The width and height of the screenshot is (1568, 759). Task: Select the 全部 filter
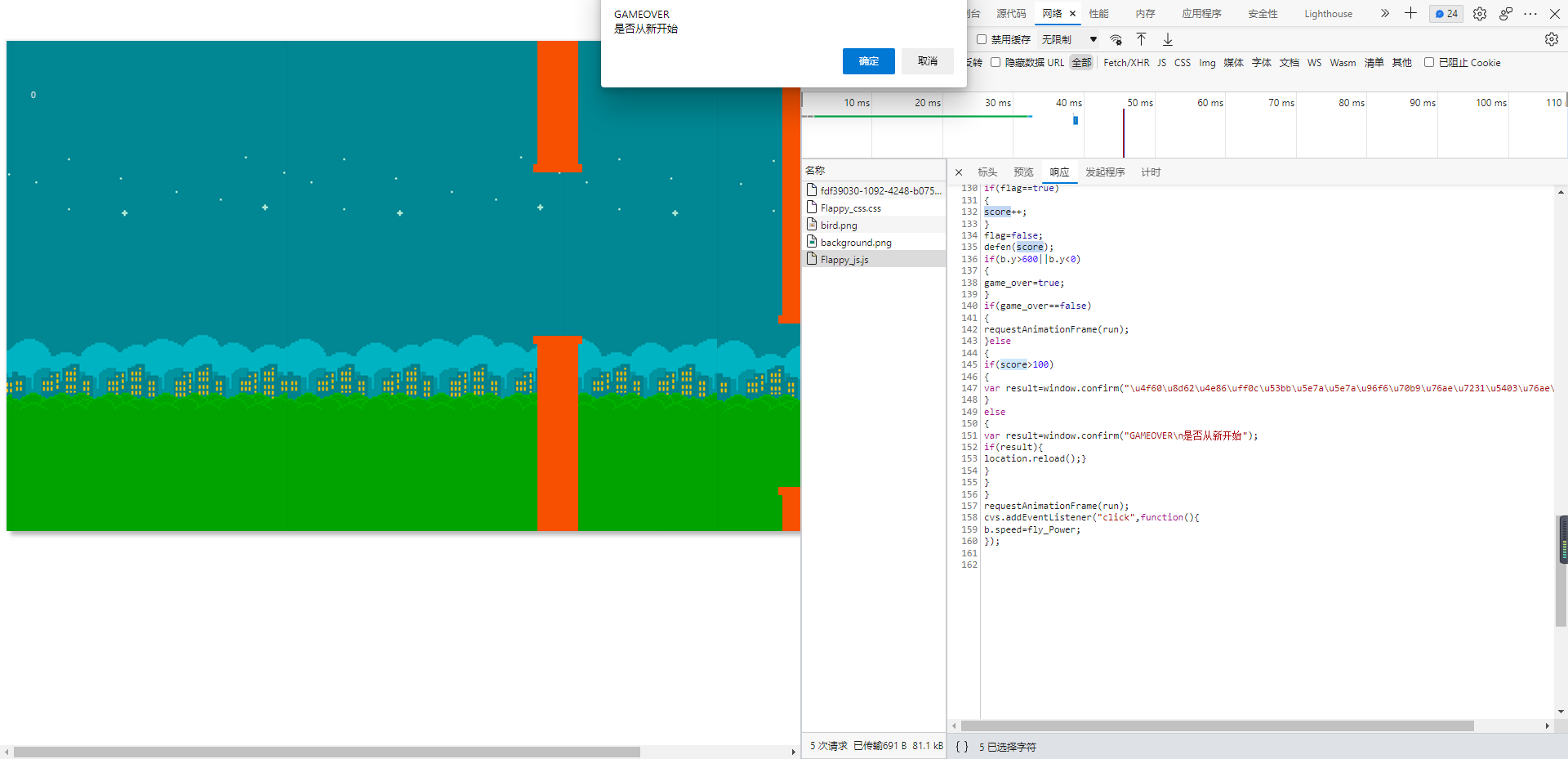pyautogui.click(x=1081, y=63)
